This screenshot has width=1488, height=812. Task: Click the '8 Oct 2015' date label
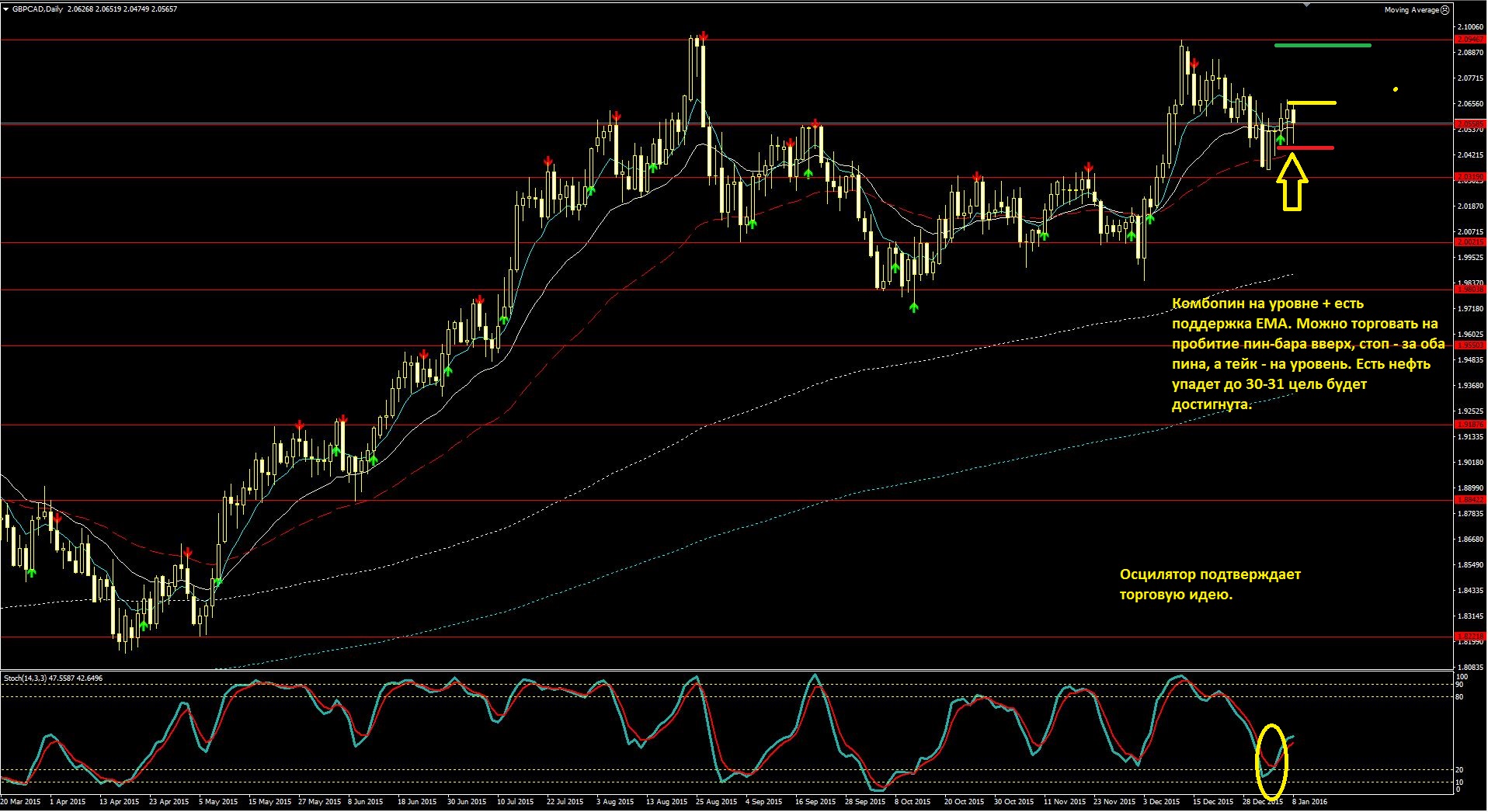[913, 802]
